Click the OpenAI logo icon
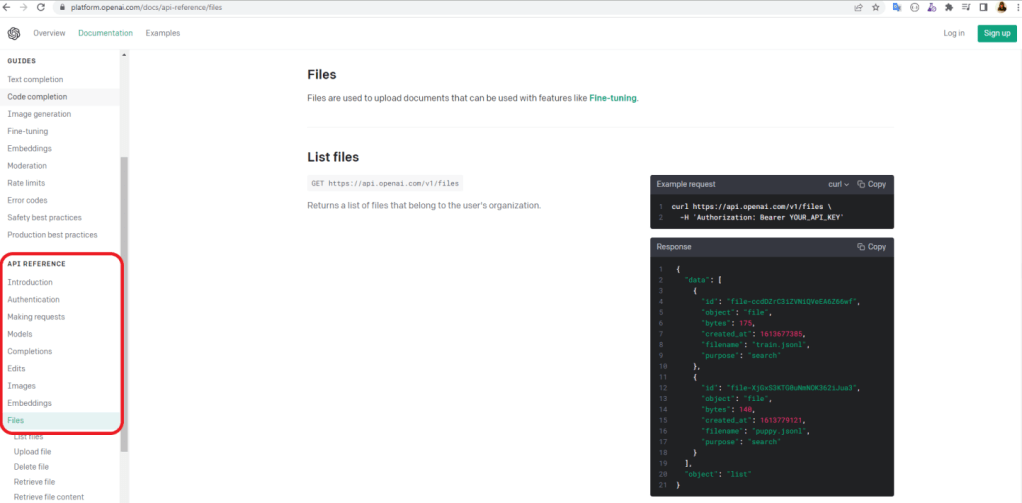1022x503 pixels. click(x=14, y=33)
